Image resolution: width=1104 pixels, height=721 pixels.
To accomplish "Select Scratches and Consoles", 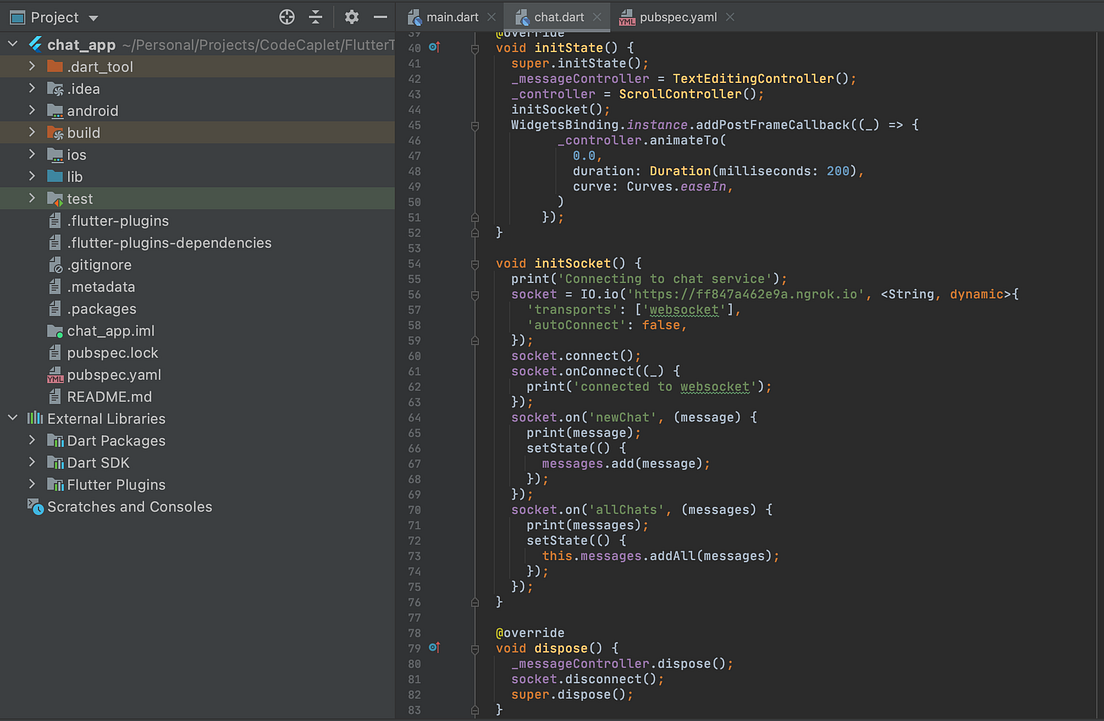I will [x=129, y=507].
